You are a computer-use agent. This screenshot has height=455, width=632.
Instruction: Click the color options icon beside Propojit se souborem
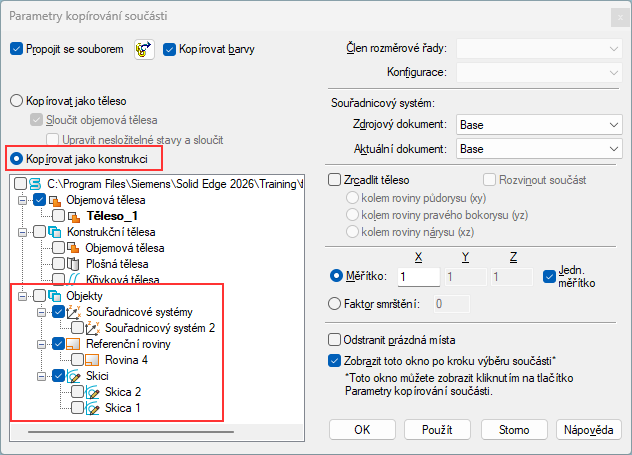pos(144,49)
